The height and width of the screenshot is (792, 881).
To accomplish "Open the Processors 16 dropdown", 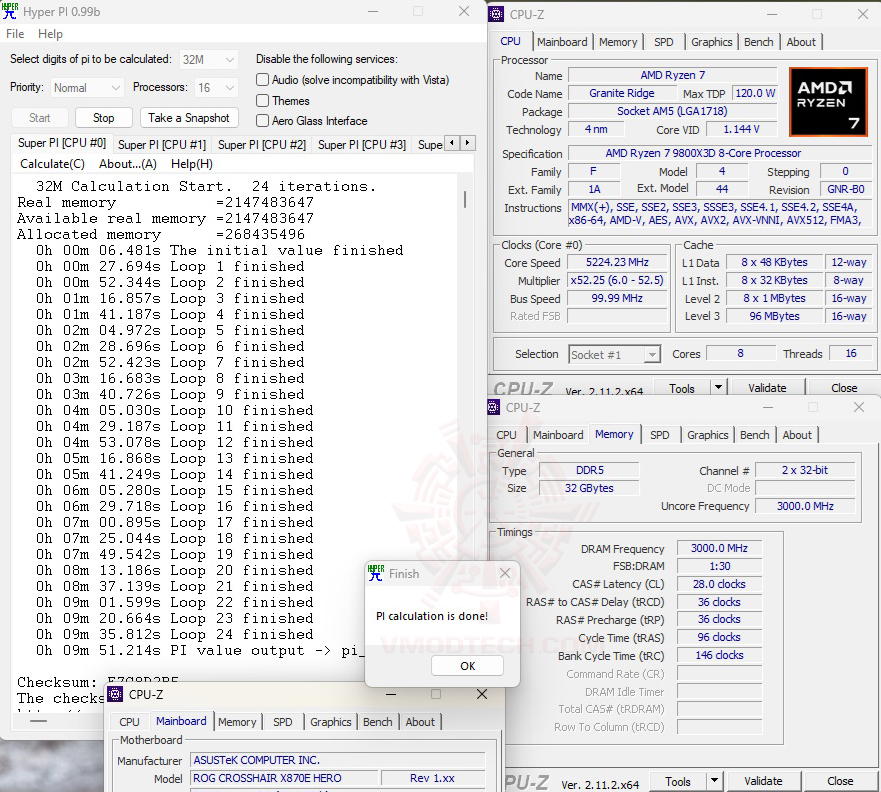I will tap(216, 88).
